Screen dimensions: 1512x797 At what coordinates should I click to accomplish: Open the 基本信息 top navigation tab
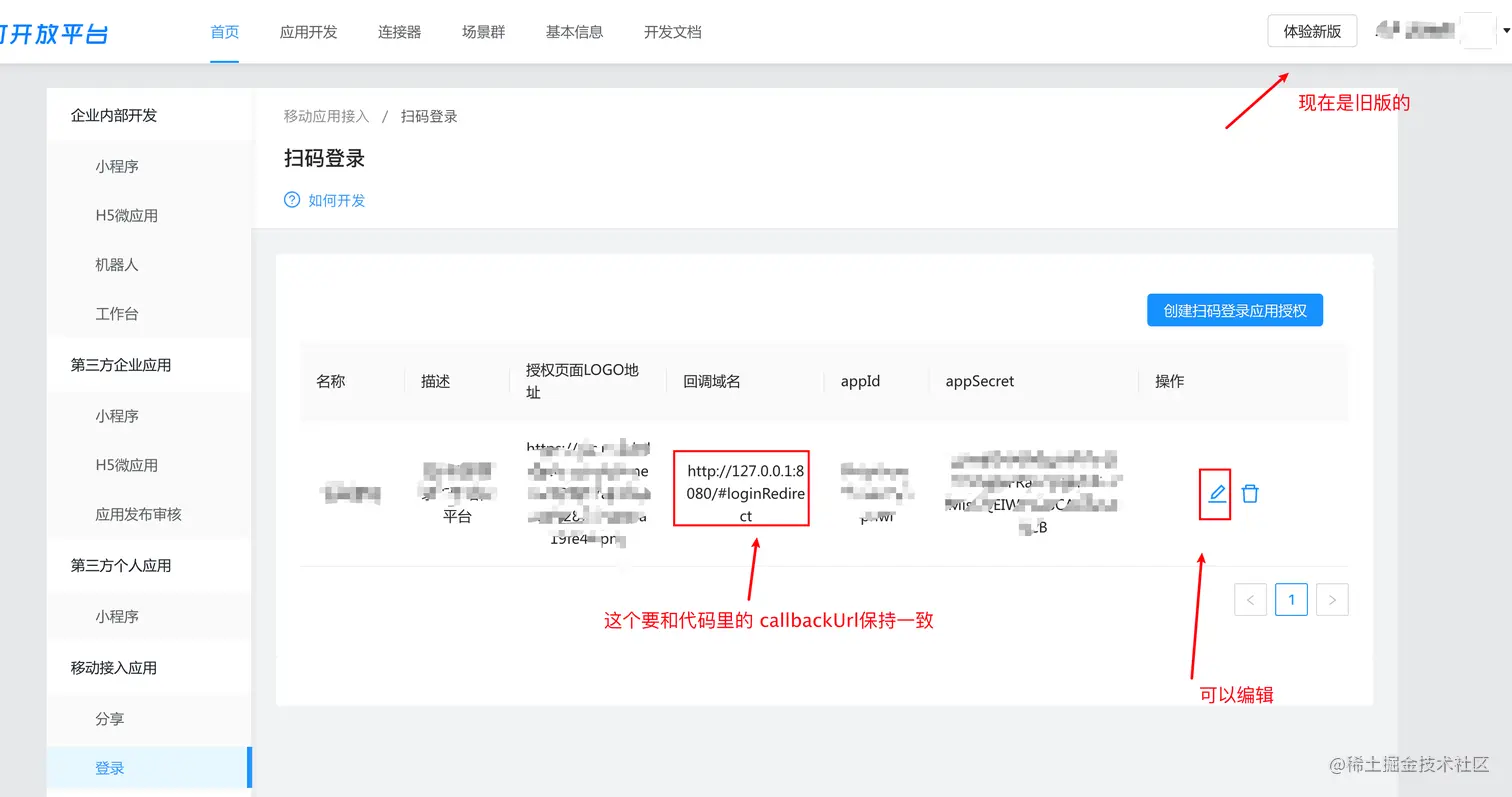(x=575, y=32)
